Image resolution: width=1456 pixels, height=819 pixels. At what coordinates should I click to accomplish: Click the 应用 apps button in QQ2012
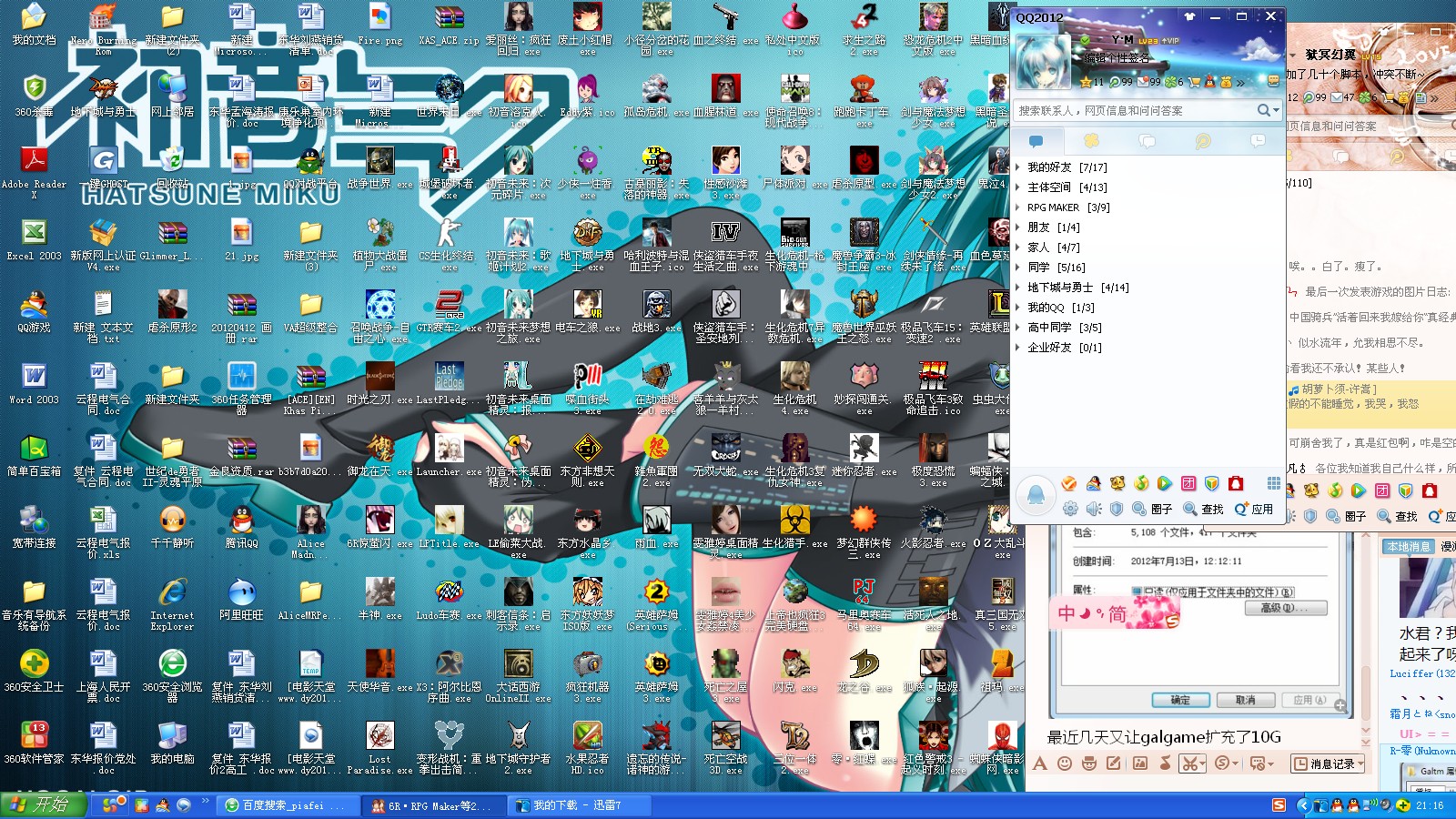pos(1253,509)
